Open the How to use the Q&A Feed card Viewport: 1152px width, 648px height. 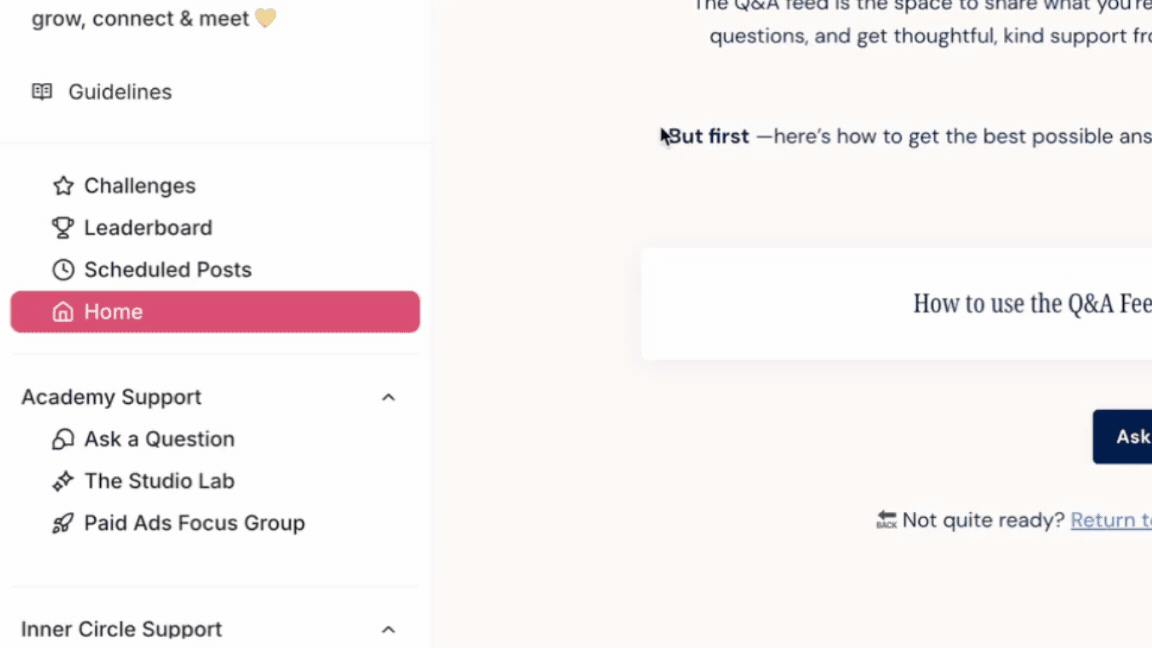tap(1030, 303)
